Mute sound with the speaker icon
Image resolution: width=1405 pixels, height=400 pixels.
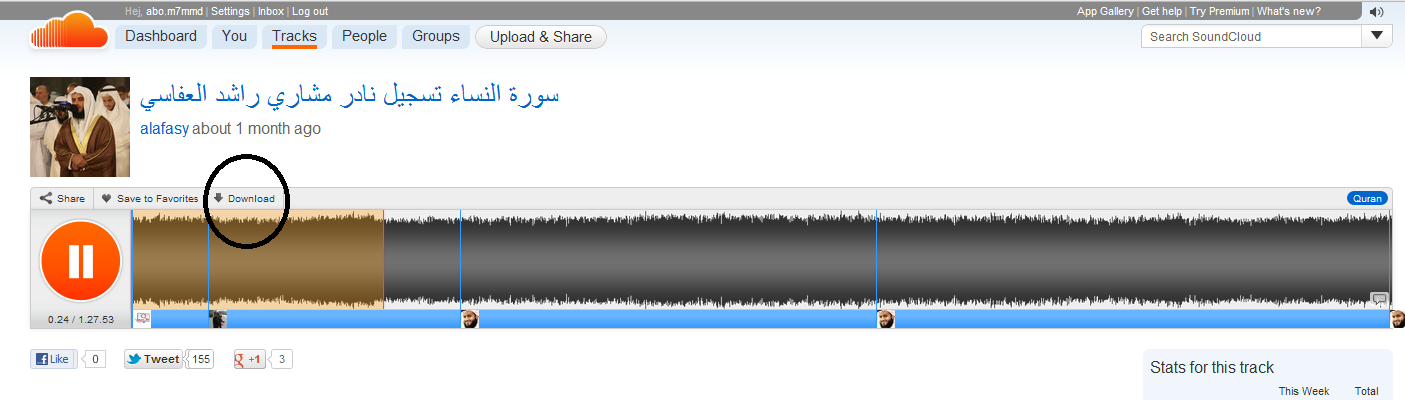(x=1377, y=12)
